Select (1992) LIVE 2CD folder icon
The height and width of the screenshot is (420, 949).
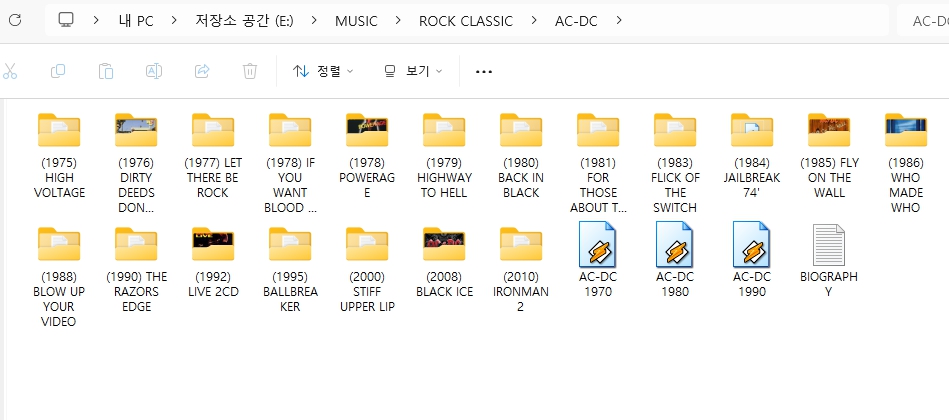pos(213,243)
